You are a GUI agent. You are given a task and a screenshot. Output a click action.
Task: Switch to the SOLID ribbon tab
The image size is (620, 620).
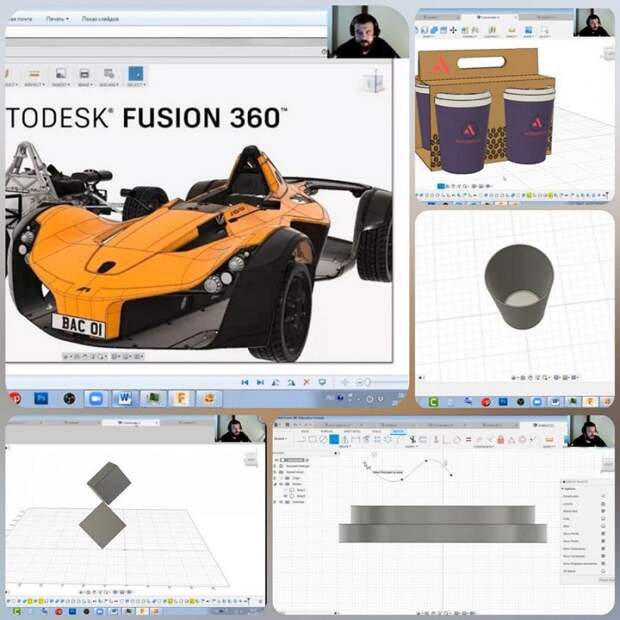305,431
